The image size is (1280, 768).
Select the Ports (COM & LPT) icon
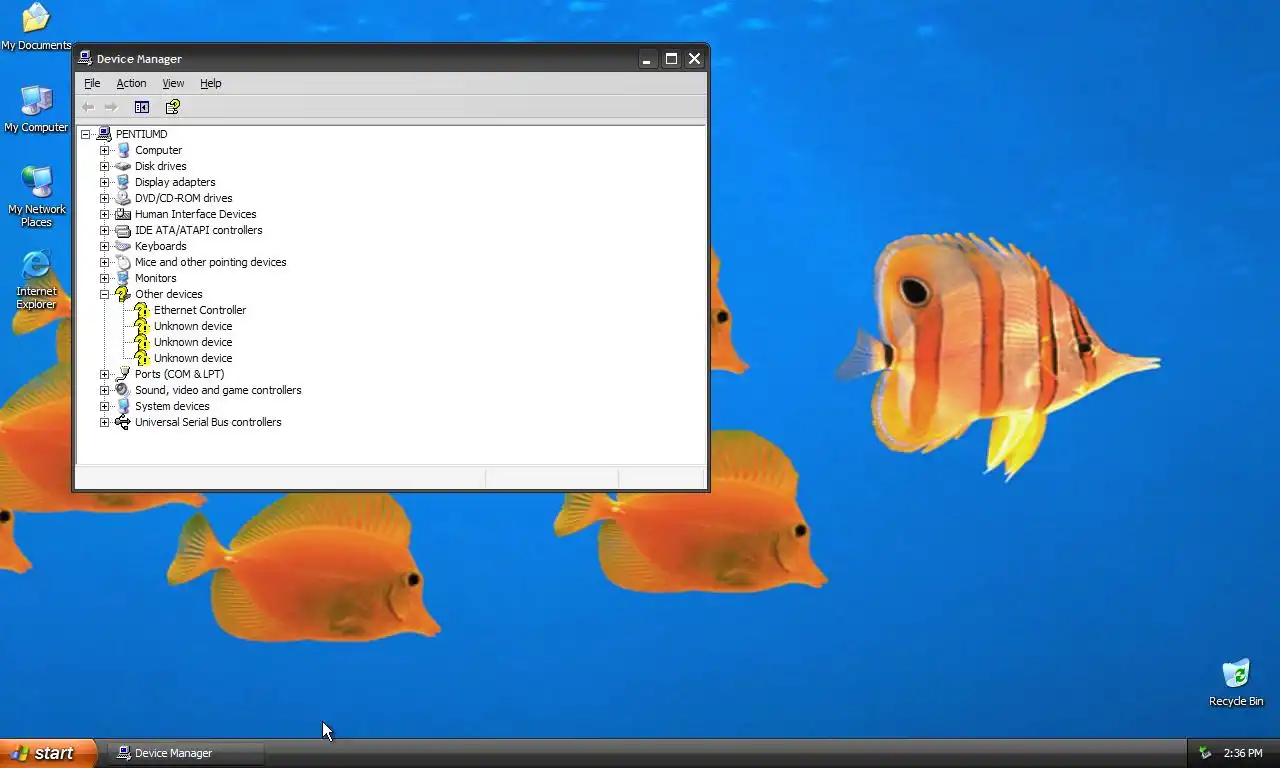[123, 374]
